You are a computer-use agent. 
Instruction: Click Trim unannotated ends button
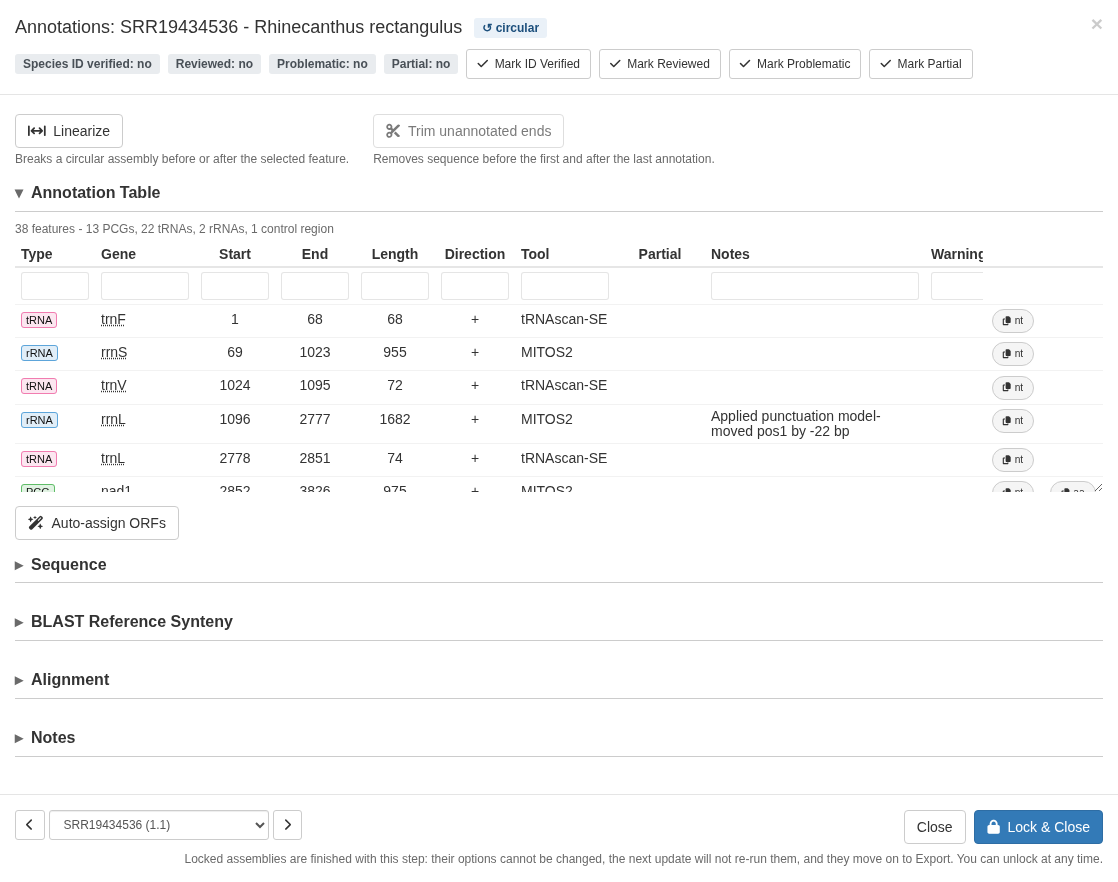coord(468,131)
